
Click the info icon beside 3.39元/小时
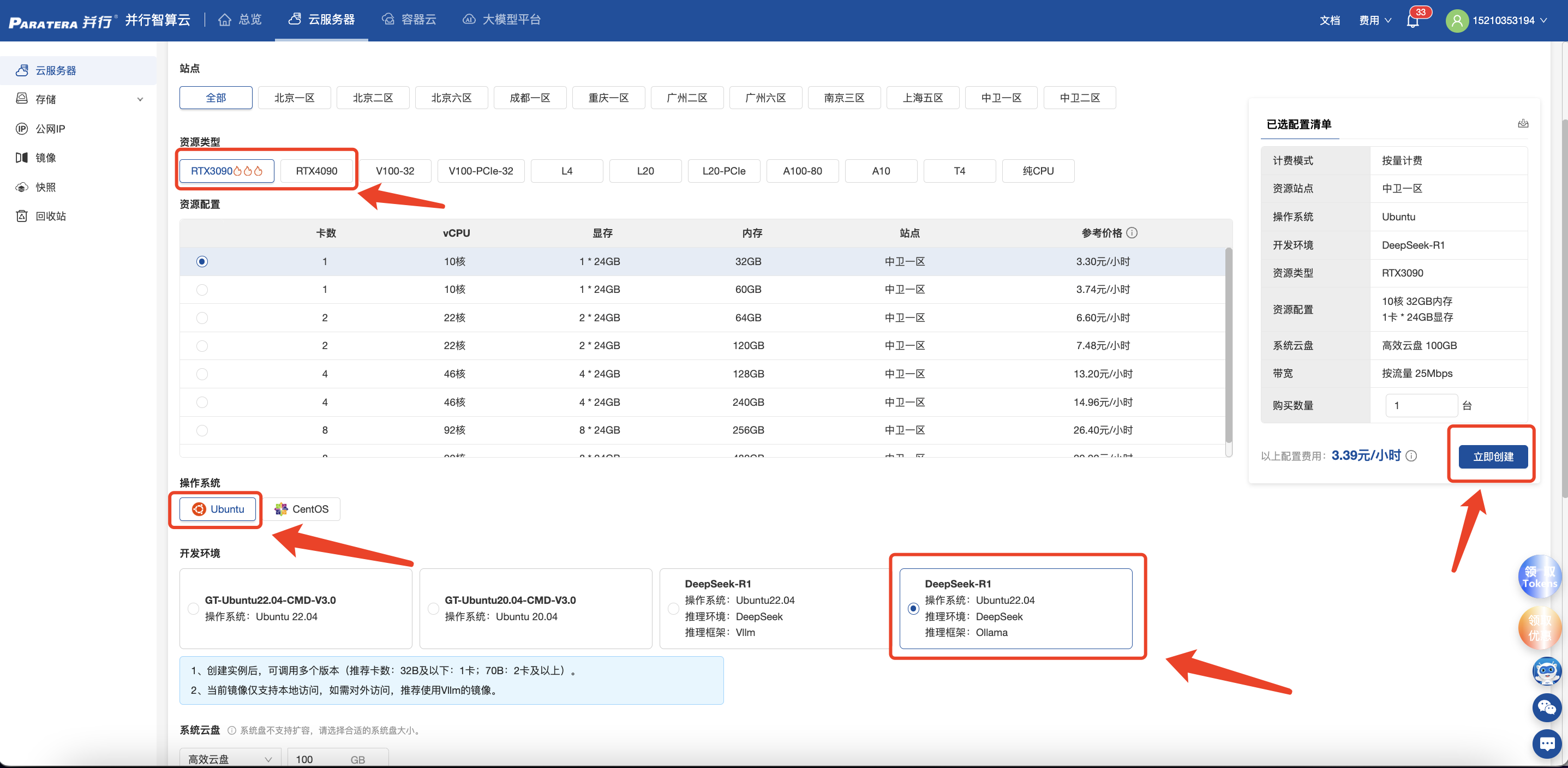pyautogui.click(x=1411, y=456)
